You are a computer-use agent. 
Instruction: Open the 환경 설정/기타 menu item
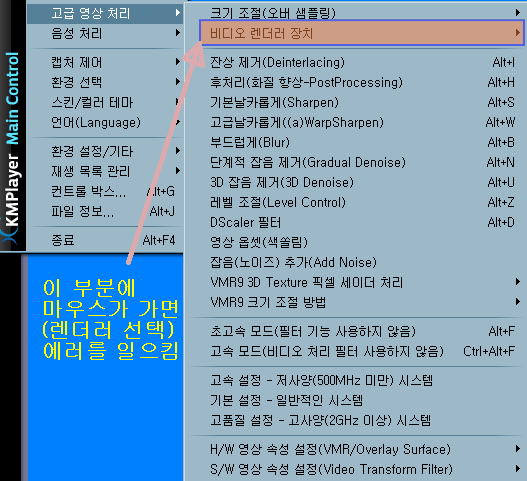pos(105,151)
